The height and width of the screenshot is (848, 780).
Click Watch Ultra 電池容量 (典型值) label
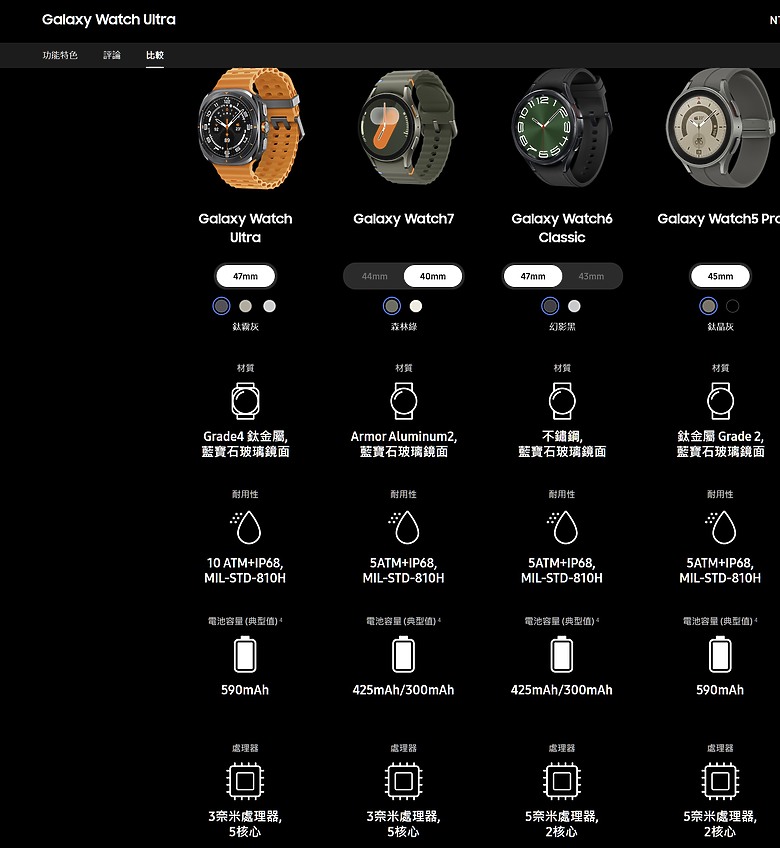245,621
